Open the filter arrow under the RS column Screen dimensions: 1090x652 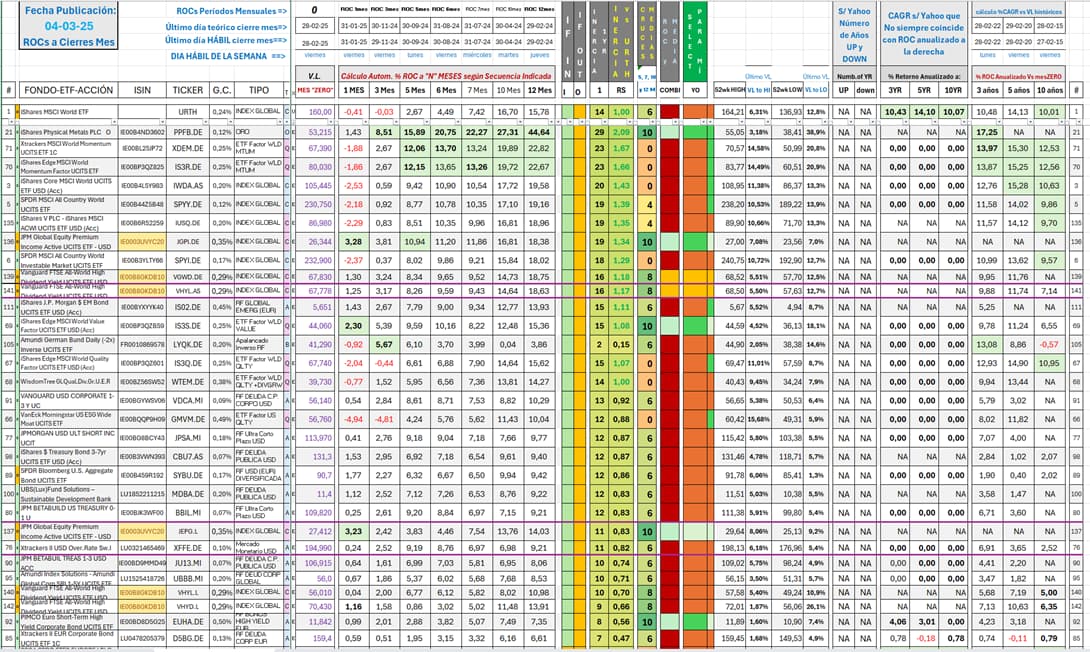coord(629,122)
